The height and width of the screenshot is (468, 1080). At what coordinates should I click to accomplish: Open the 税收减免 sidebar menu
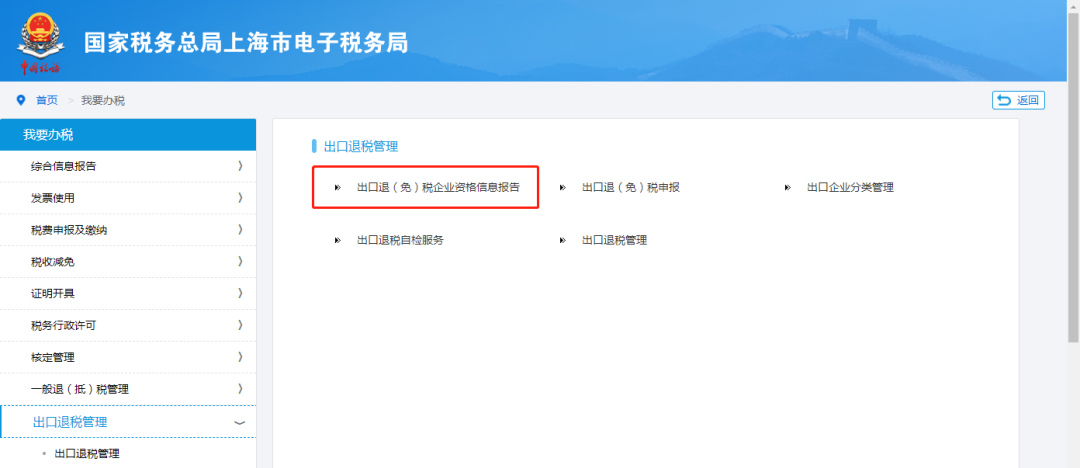click(x=128, y=262)
